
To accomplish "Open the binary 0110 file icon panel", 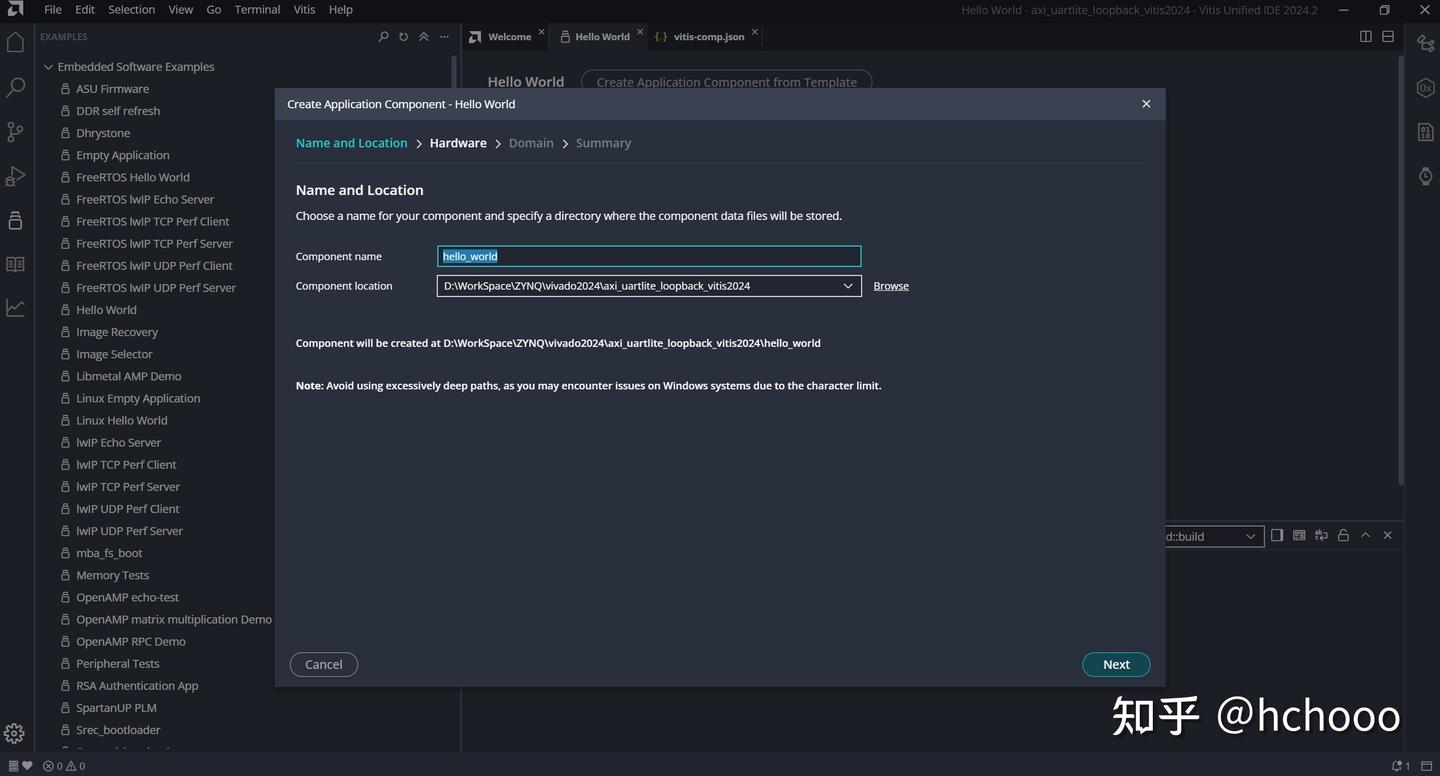I will pyautogui.click(x=1426, y=132).
